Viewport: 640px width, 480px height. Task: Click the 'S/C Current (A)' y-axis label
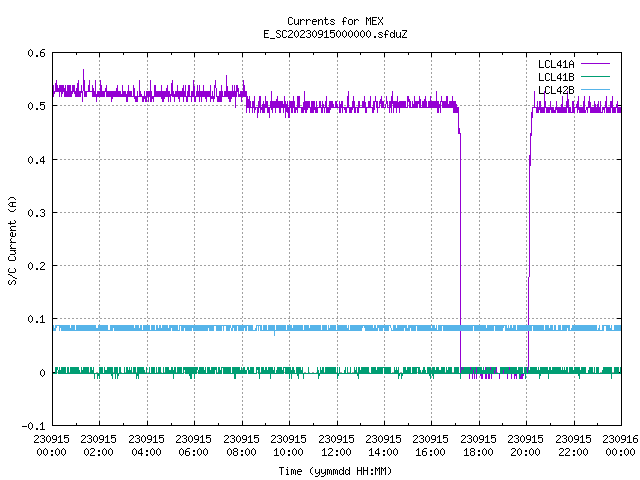point(12,241)
